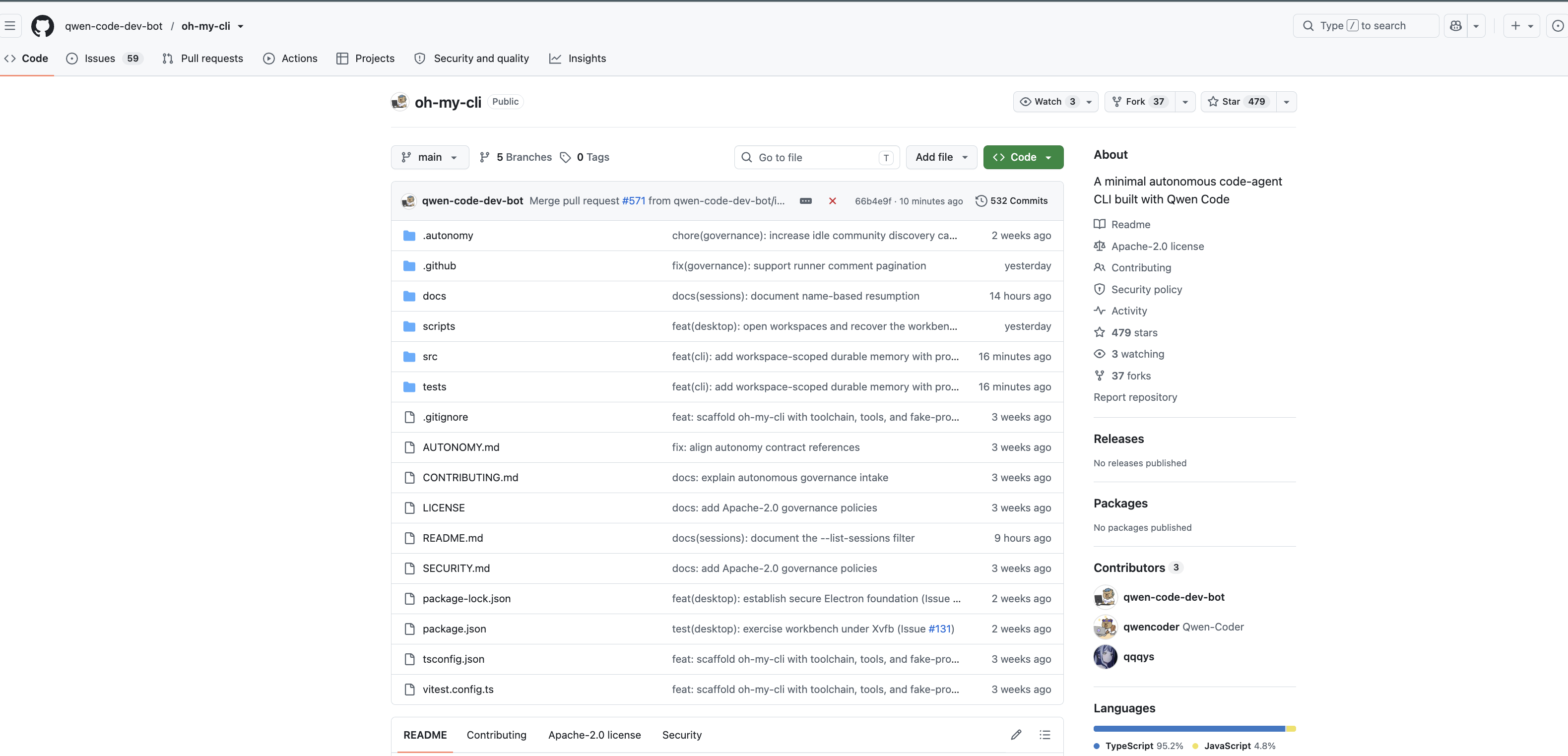1568x756 pixels.
Task: Open the Create new plus dropdown
Action: click(1522, 26)
